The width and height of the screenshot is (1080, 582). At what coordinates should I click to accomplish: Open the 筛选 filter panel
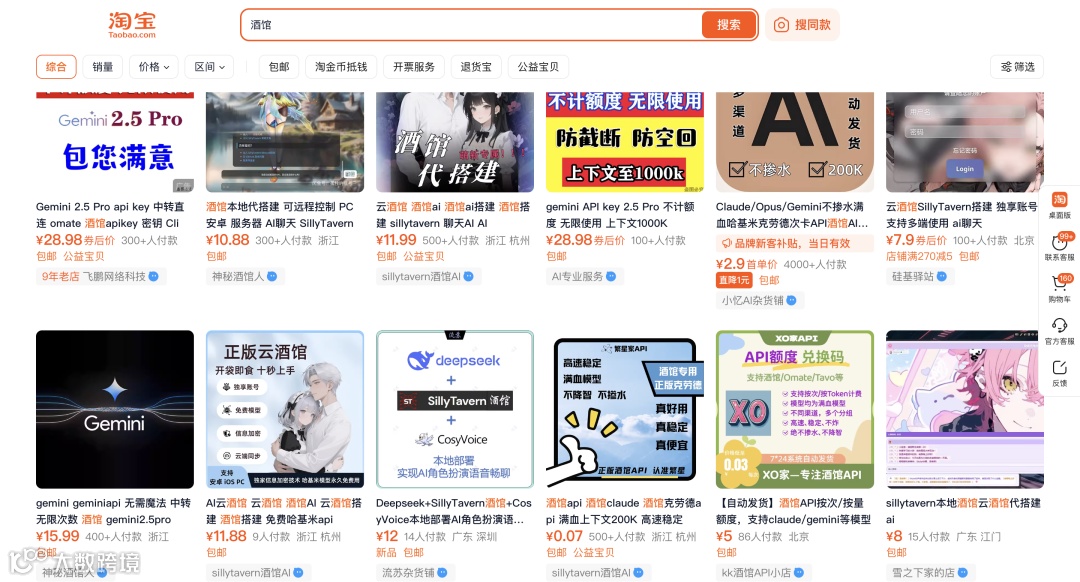pyautogui.click(x=1017, y=67)
